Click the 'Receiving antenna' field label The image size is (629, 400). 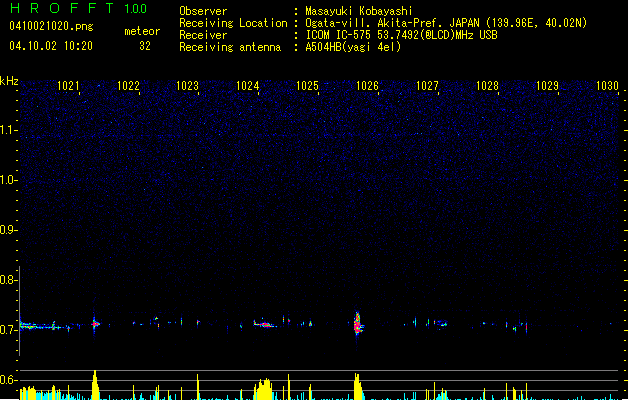(x=230, y=47)
